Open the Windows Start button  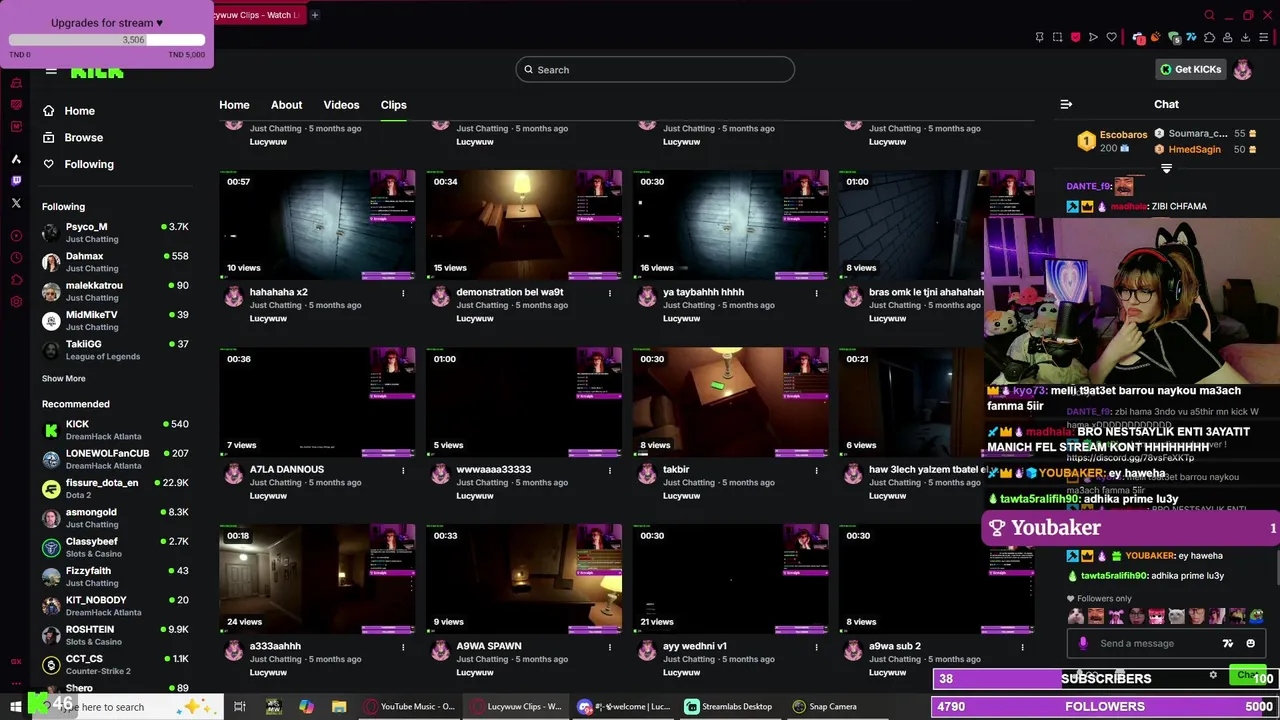pos(16,707)
